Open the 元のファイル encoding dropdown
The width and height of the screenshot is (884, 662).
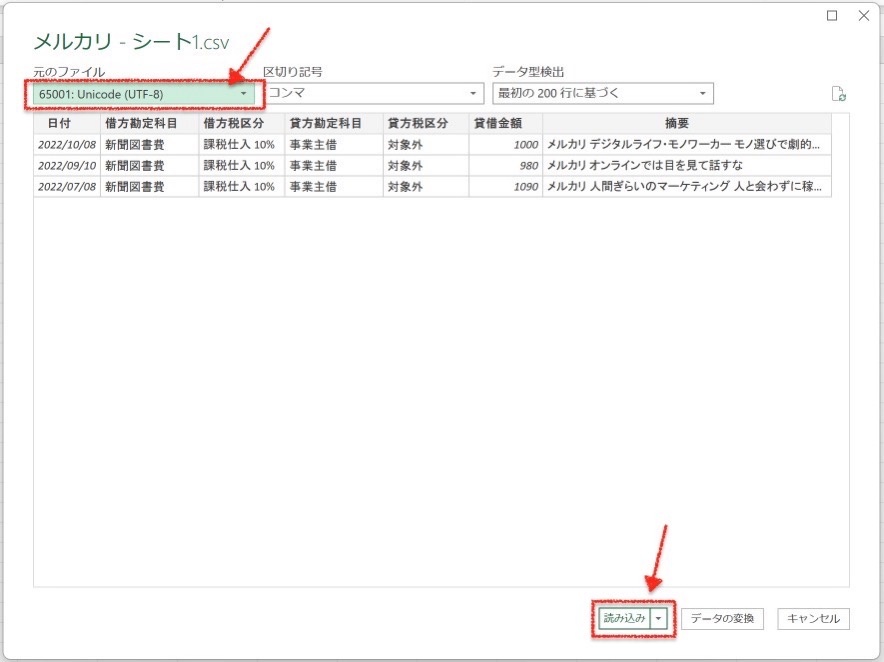click(144, 94)
